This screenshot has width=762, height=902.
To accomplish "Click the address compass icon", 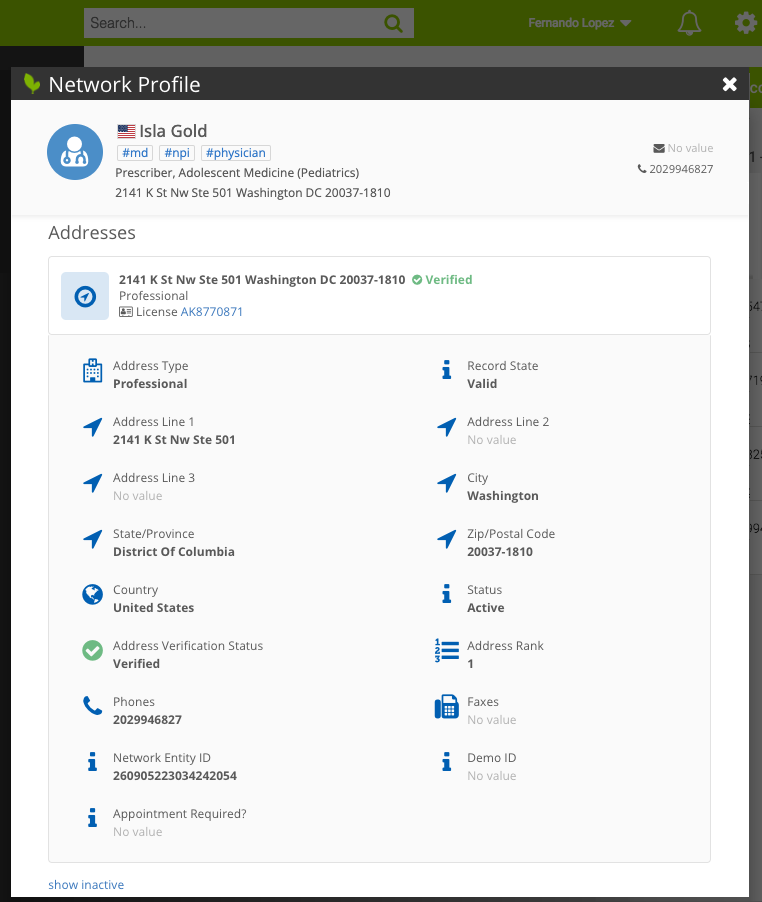I will pyautogui.click(x=85, y=296).
